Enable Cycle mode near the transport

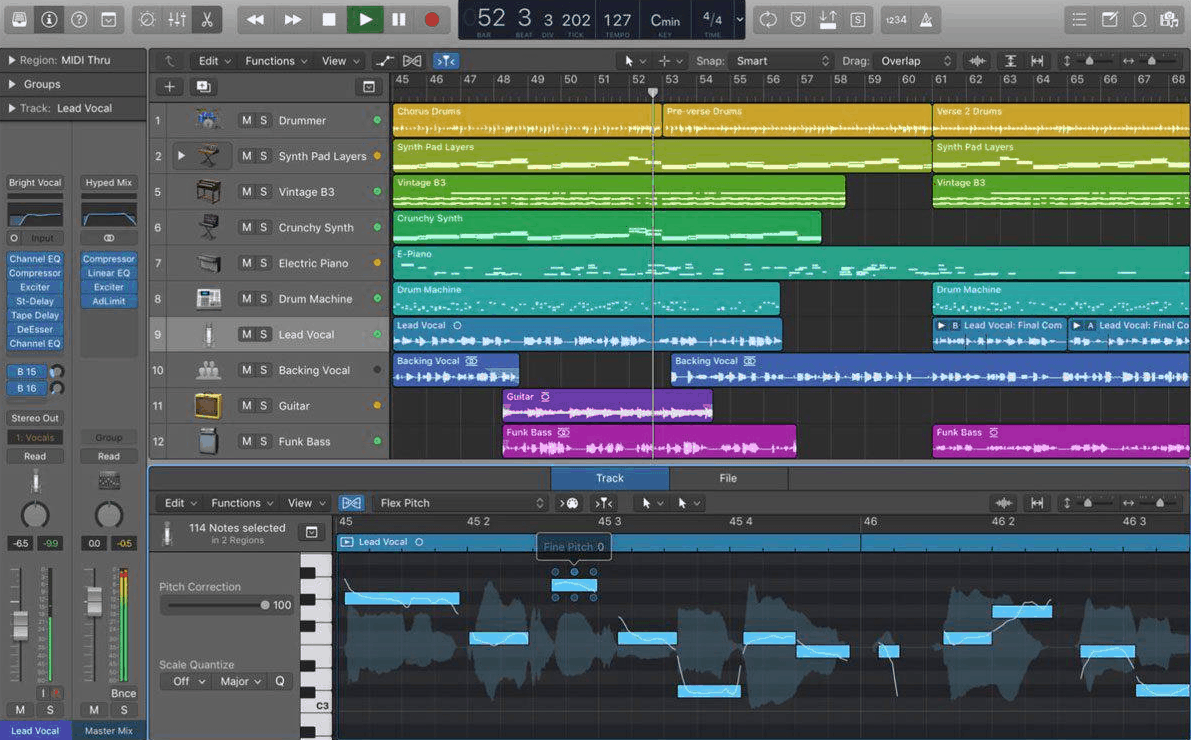[x=767, y=19]
